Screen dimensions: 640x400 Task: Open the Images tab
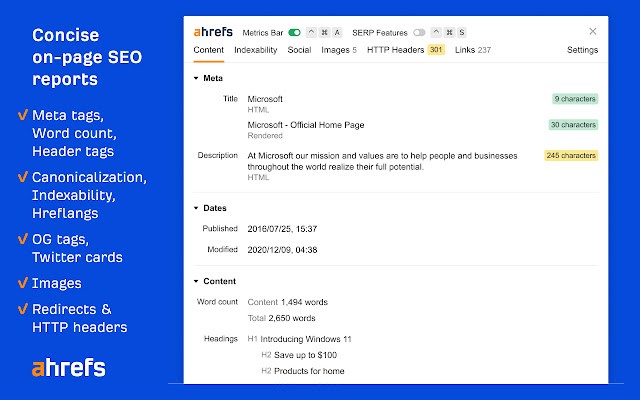click(339, 50)
